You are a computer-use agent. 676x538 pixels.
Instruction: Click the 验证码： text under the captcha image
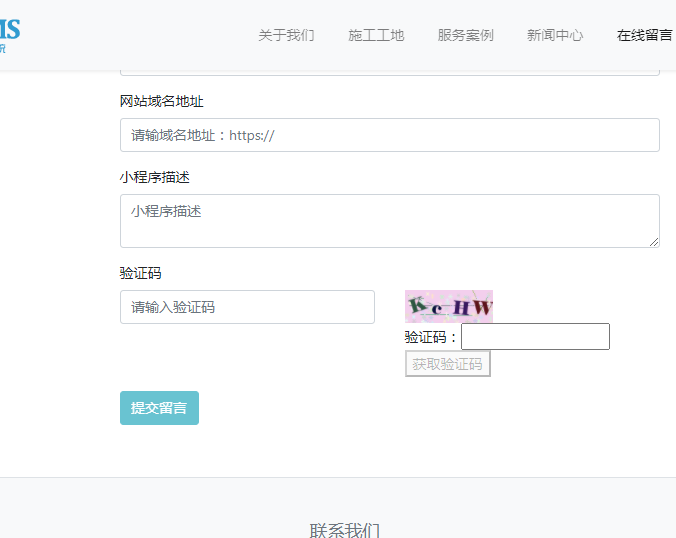431,337
